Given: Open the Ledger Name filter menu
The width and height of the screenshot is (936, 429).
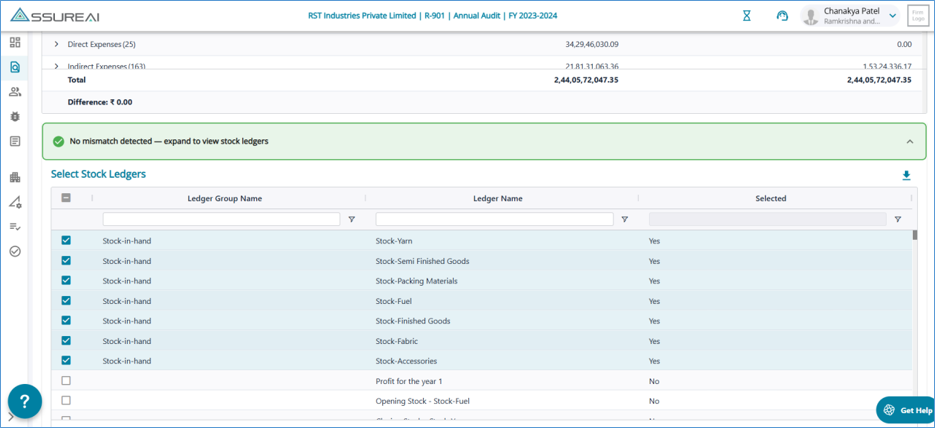Looking at the screenshot, I should click(x=624, y=219).
